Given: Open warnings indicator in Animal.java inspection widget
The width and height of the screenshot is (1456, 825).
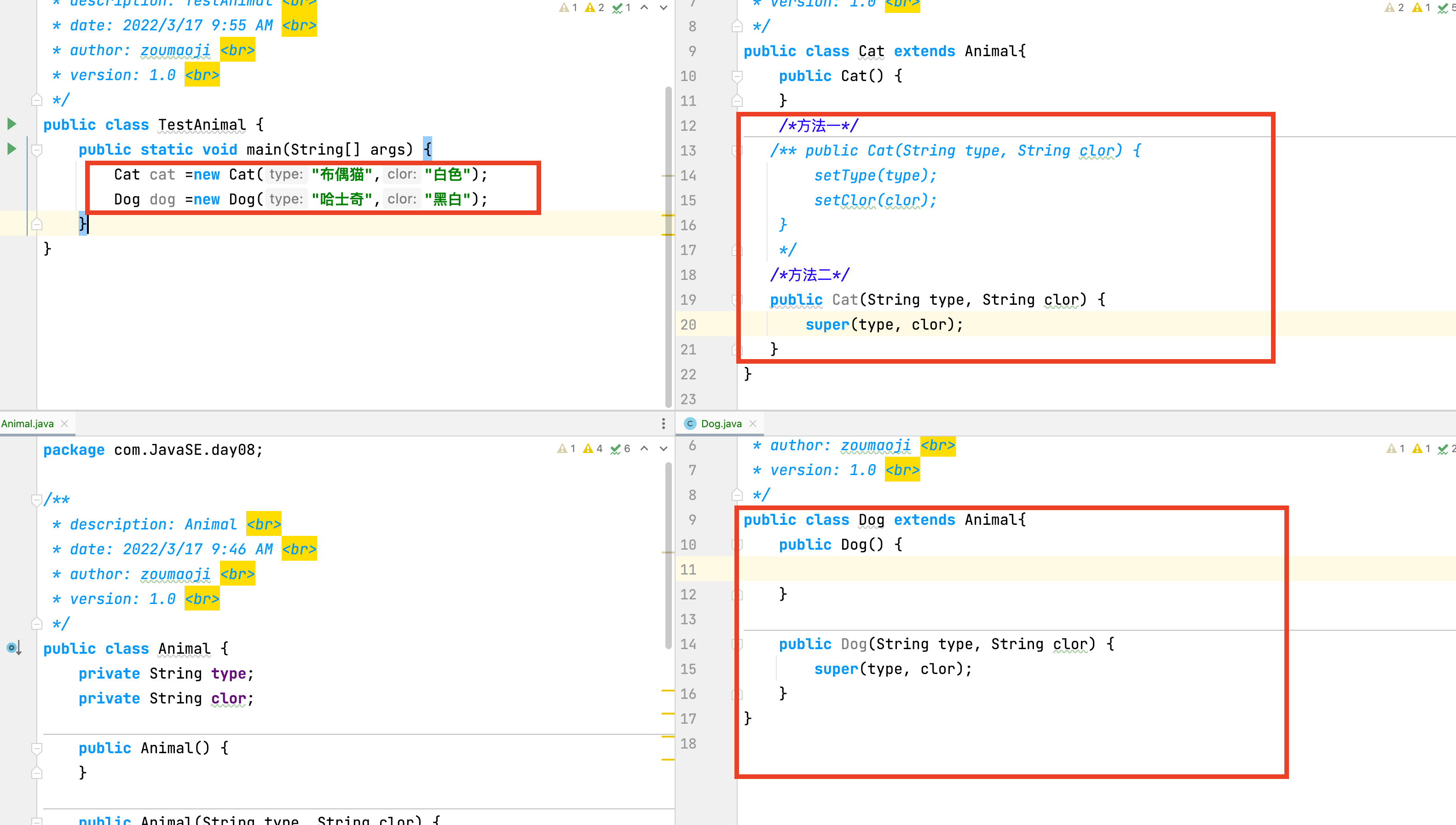Looking at the screenshot, I should tap(594, 448).
